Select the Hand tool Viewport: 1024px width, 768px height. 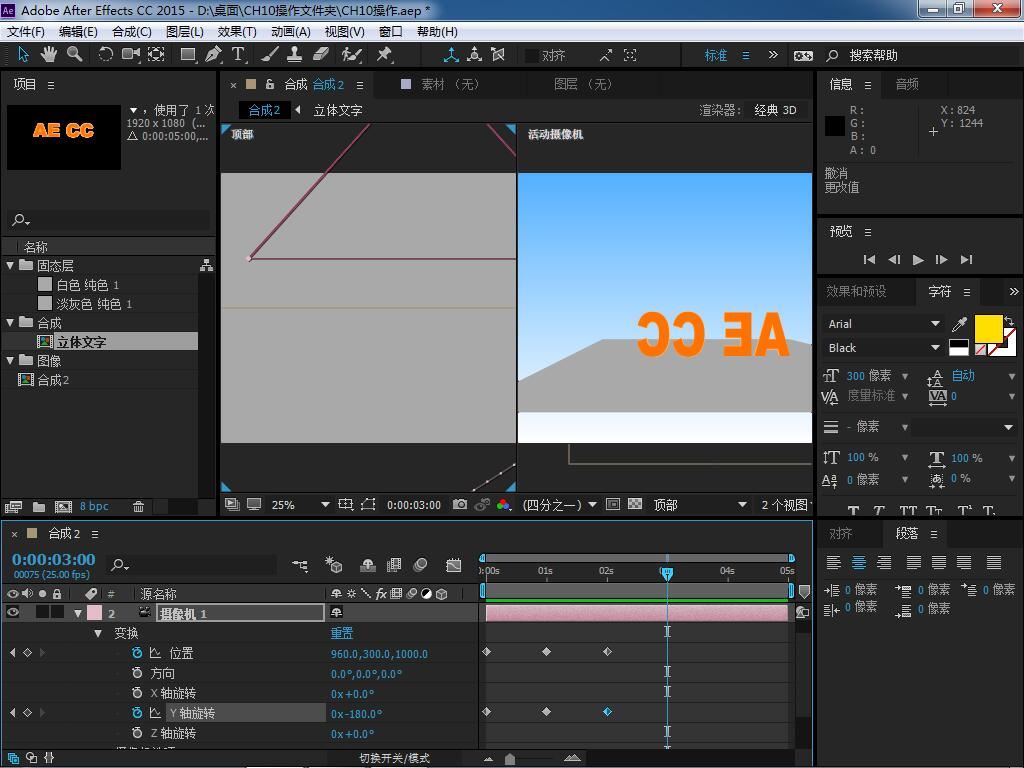pyautogui.click(x=49, y=55)
